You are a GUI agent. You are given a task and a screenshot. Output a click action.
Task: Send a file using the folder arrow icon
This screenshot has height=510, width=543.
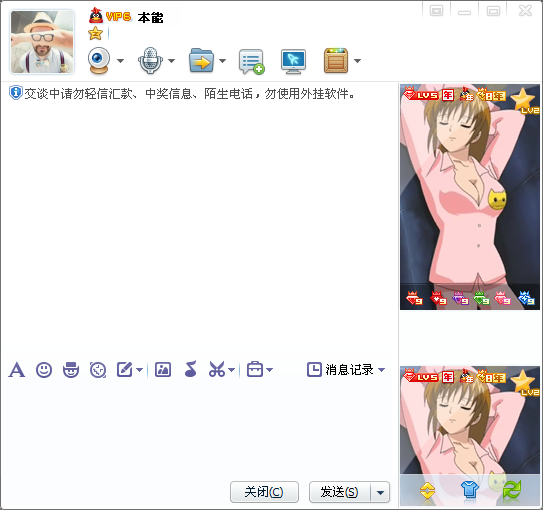click(x=201, y=60)
